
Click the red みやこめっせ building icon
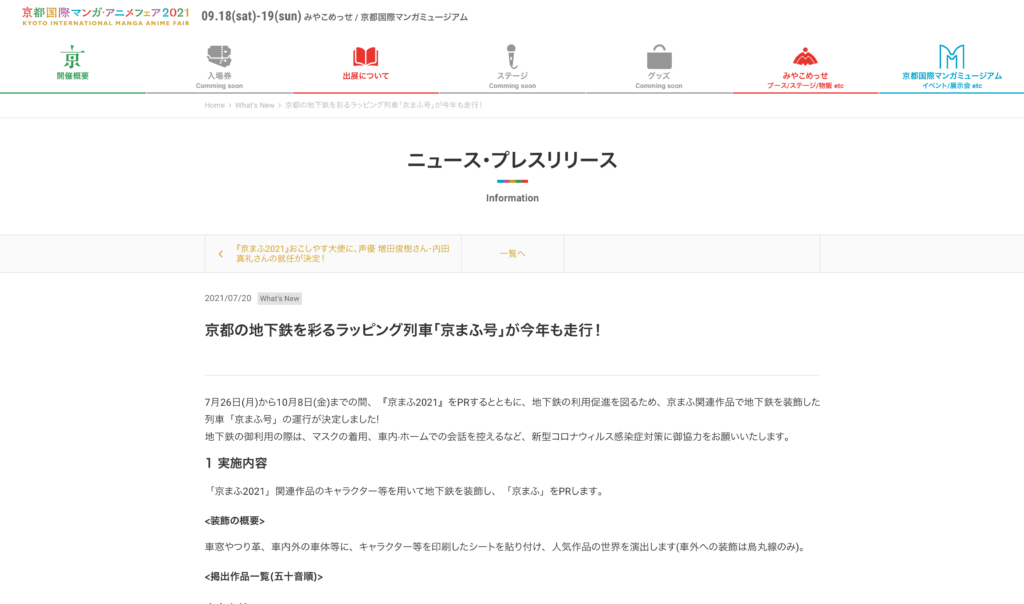[805, 57]
